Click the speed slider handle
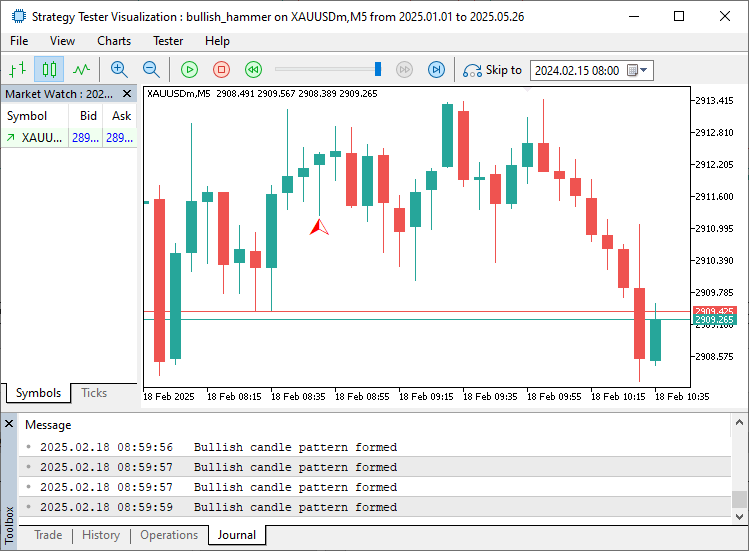Viewport: 749px width, 551px height. coord(378,69)
